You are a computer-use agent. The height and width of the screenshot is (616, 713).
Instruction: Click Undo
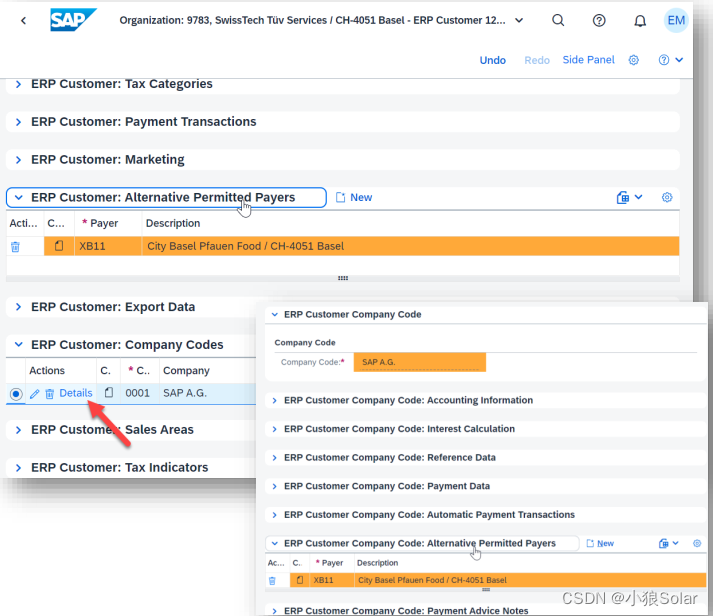coord(492,60)
